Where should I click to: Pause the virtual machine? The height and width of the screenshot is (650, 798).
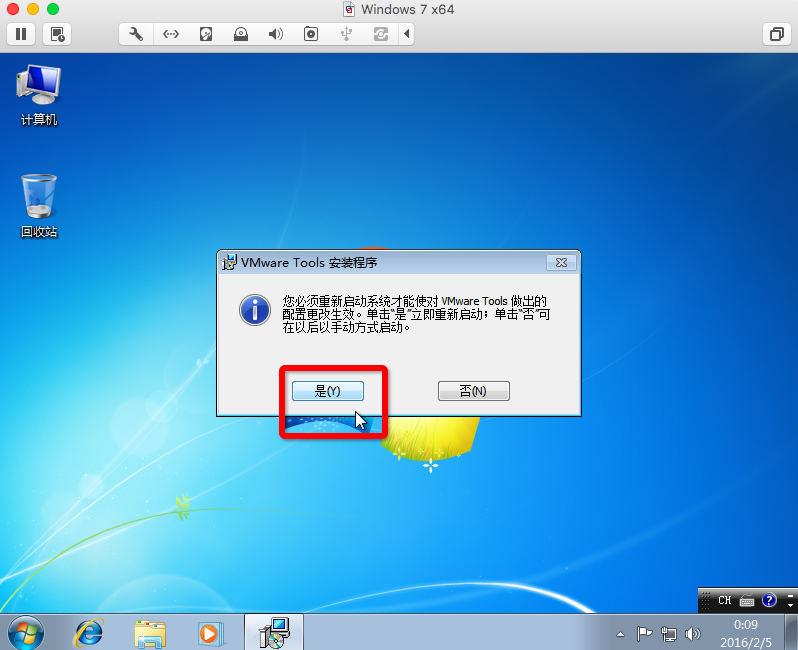pos(21,34)
